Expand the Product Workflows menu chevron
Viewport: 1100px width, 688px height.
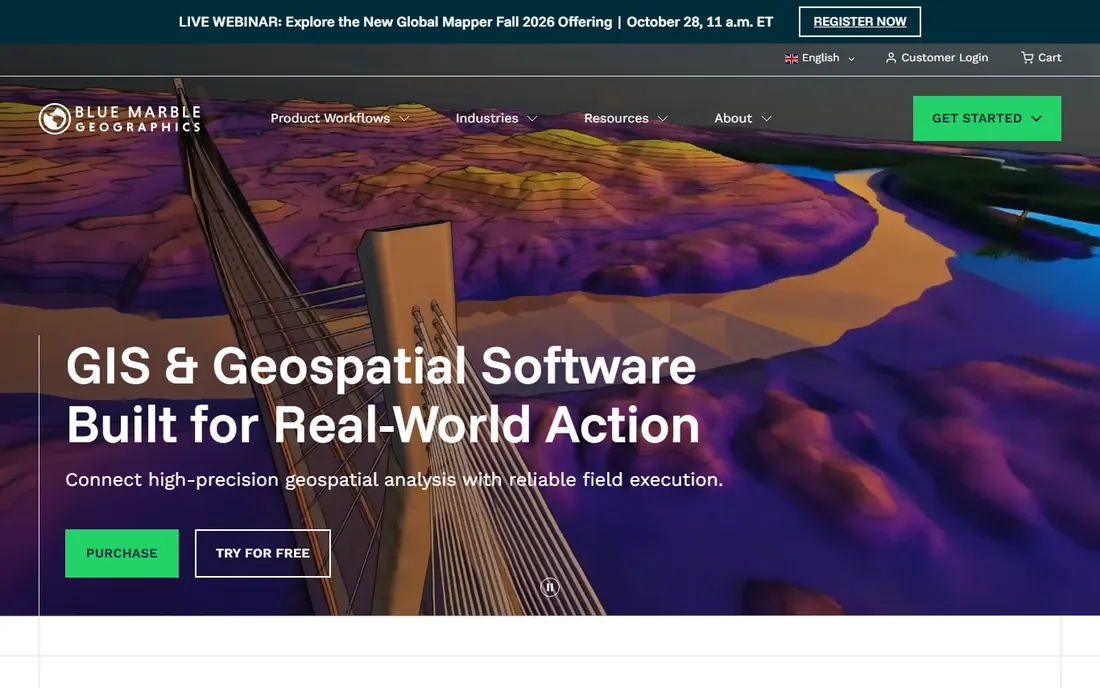[405, 119]
